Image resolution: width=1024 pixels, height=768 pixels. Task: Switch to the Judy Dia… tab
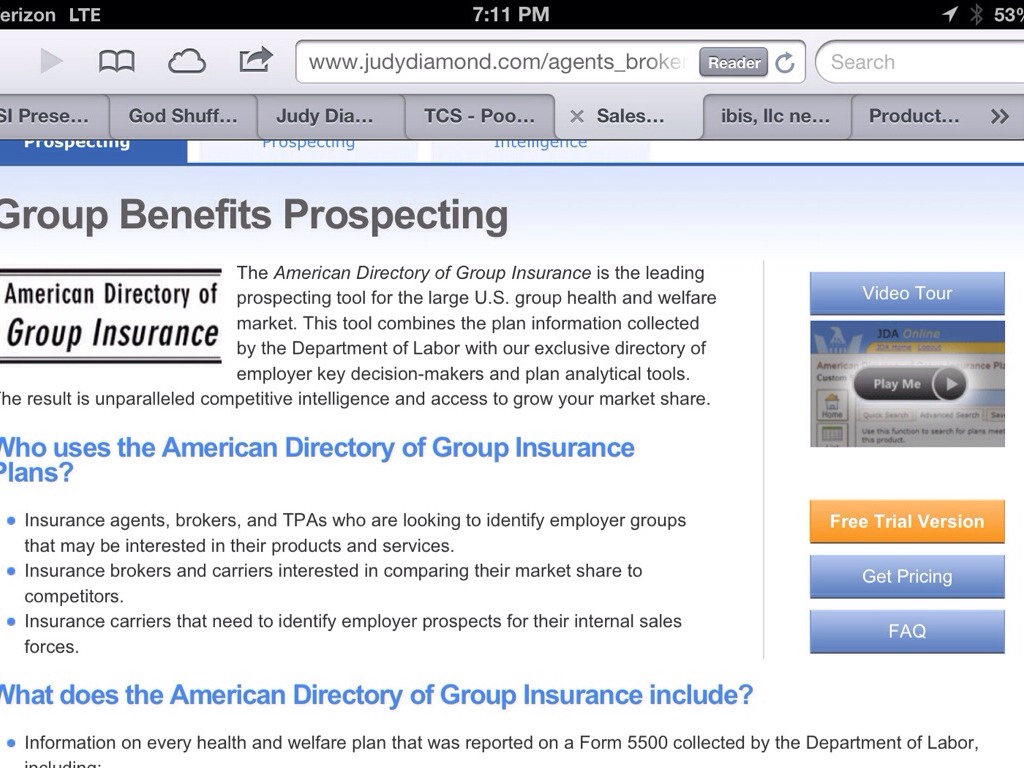325,116
